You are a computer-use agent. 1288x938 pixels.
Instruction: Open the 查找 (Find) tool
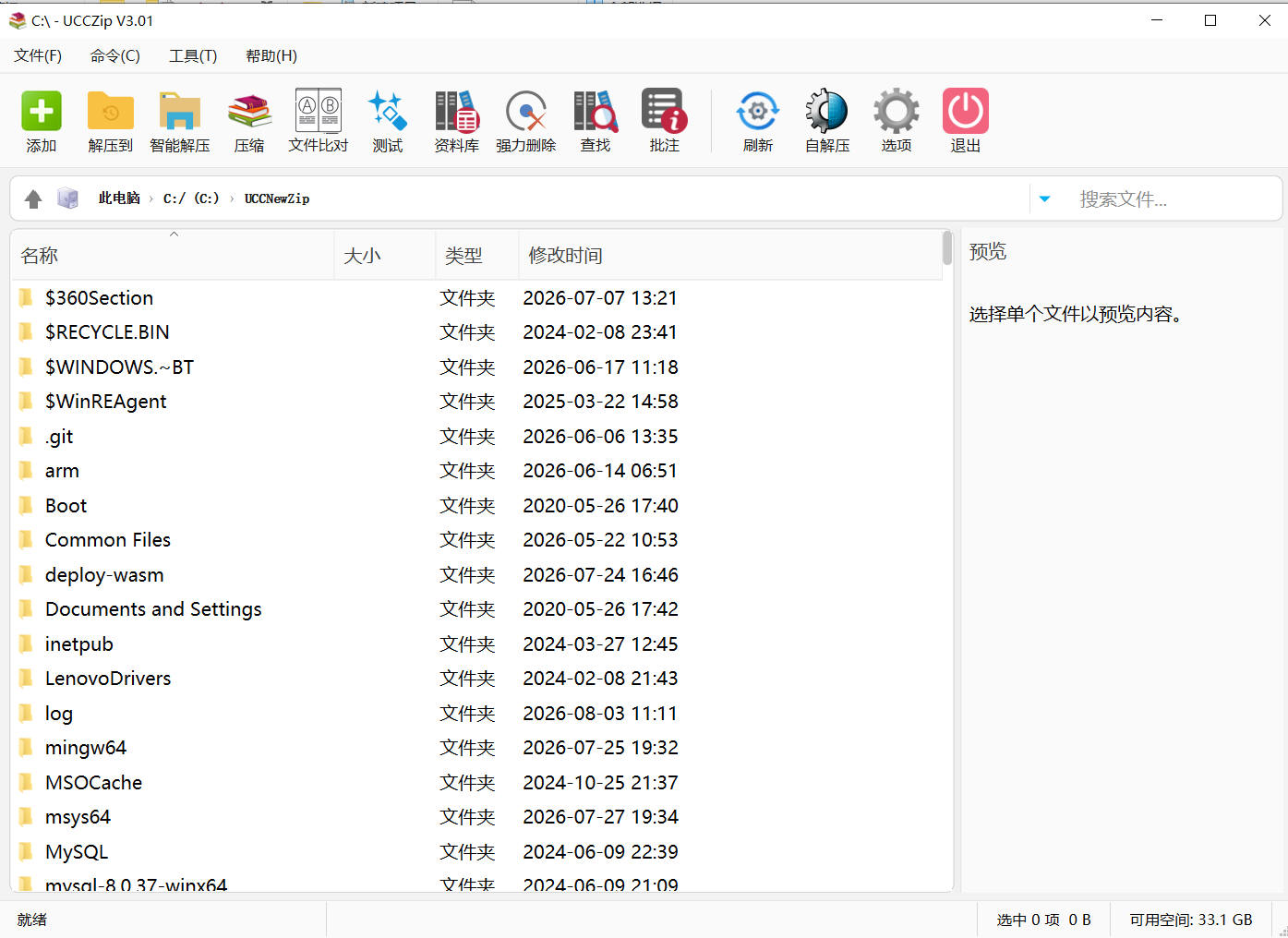click(596, 120)
